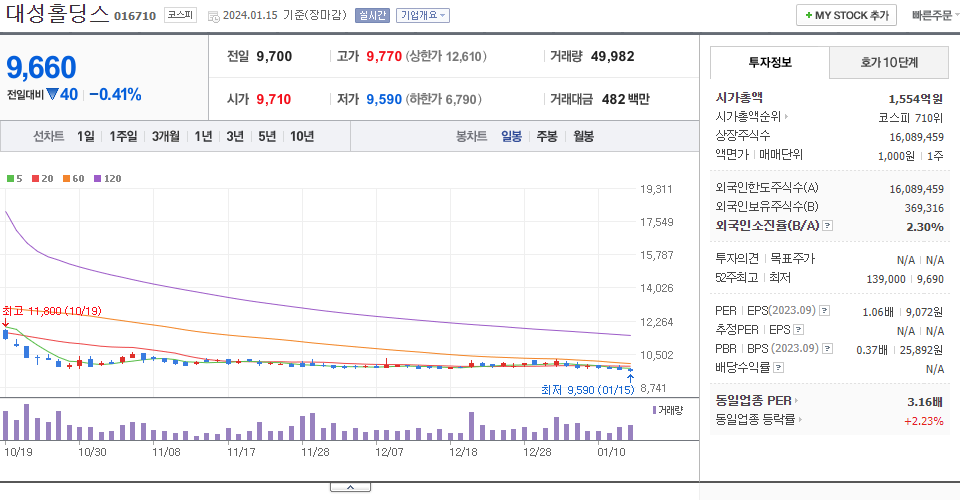
Task: Click 상장주식수 value 16,089,459
Action: click(917, 137)
